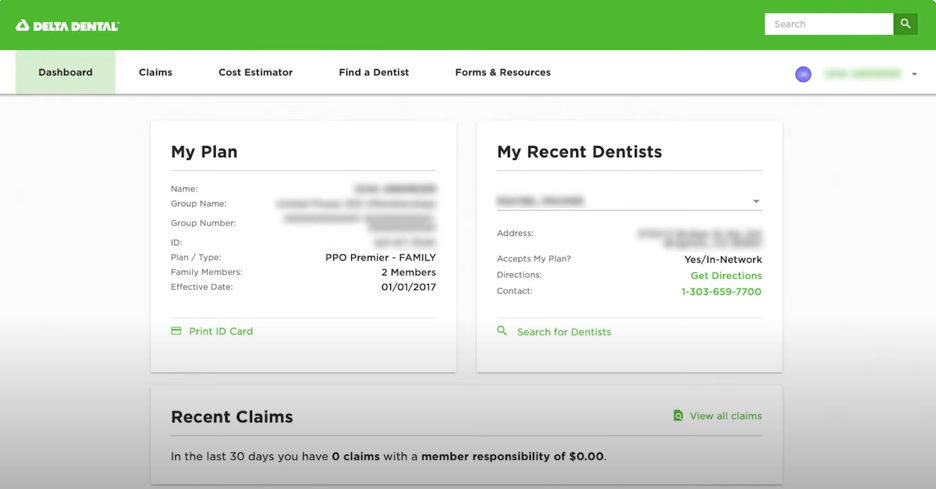Click the My Plan heading
Viewport: 936px width, 490px height.
click(x=204, y=152)
